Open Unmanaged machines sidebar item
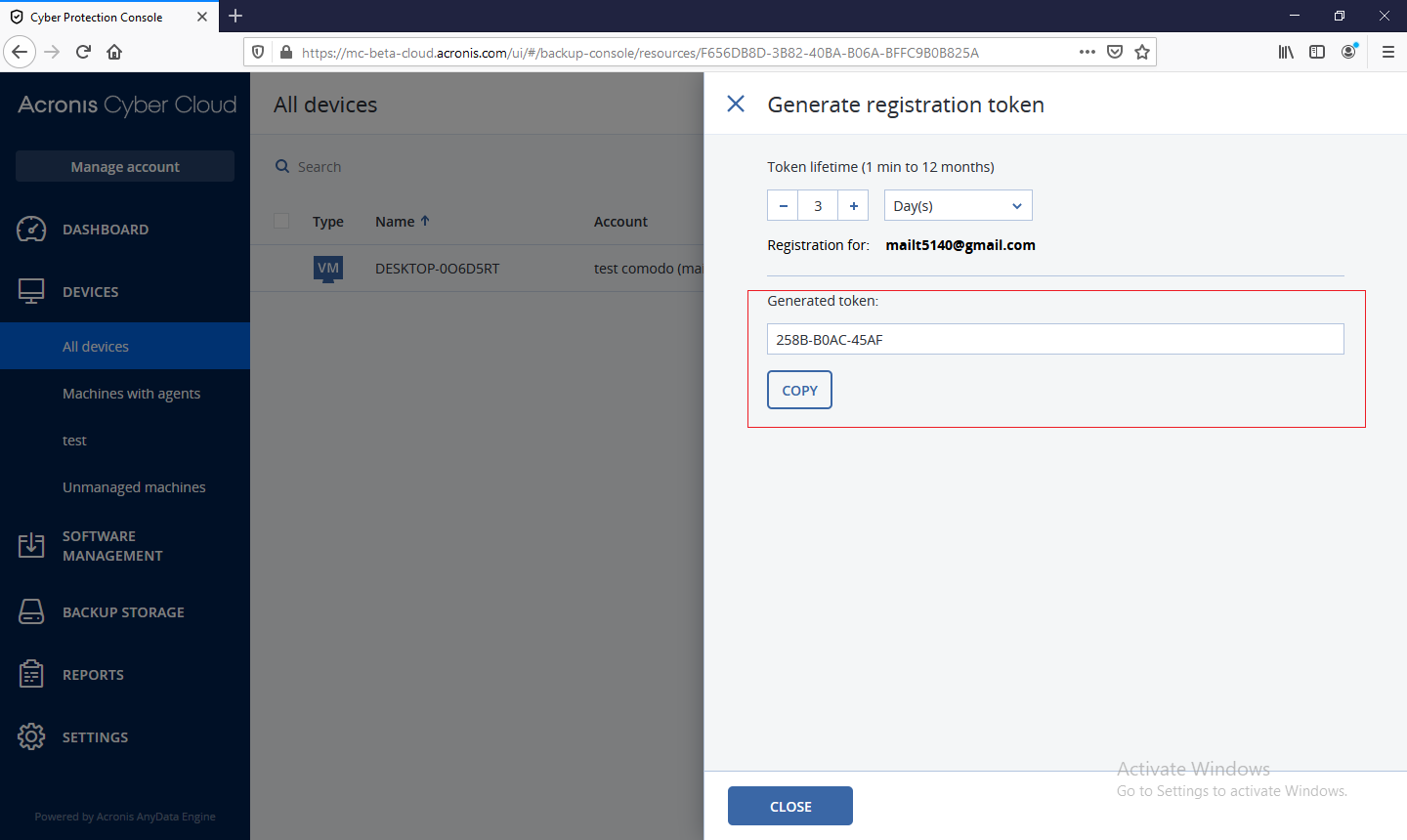 pyautogui.click(x=134, y=487)
